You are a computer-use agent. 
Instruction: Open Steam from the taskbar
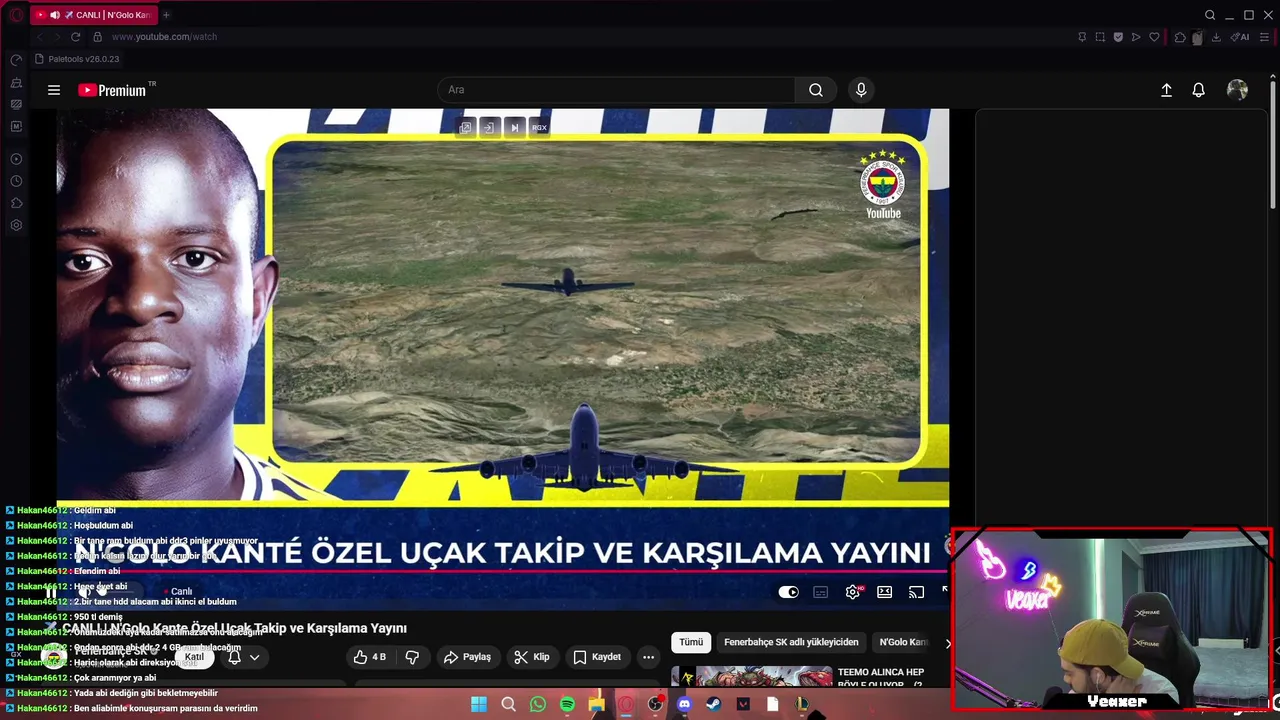click(x=714, y=704)
